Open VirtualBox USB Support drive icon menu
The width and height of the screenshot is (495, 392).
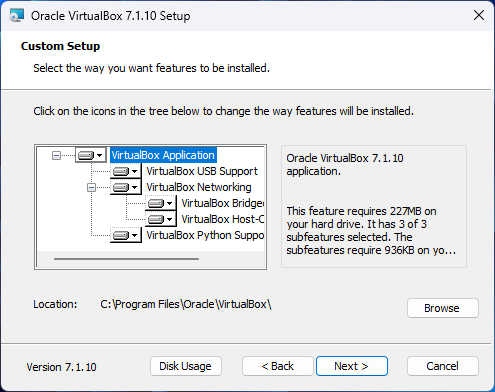(126, 171)
